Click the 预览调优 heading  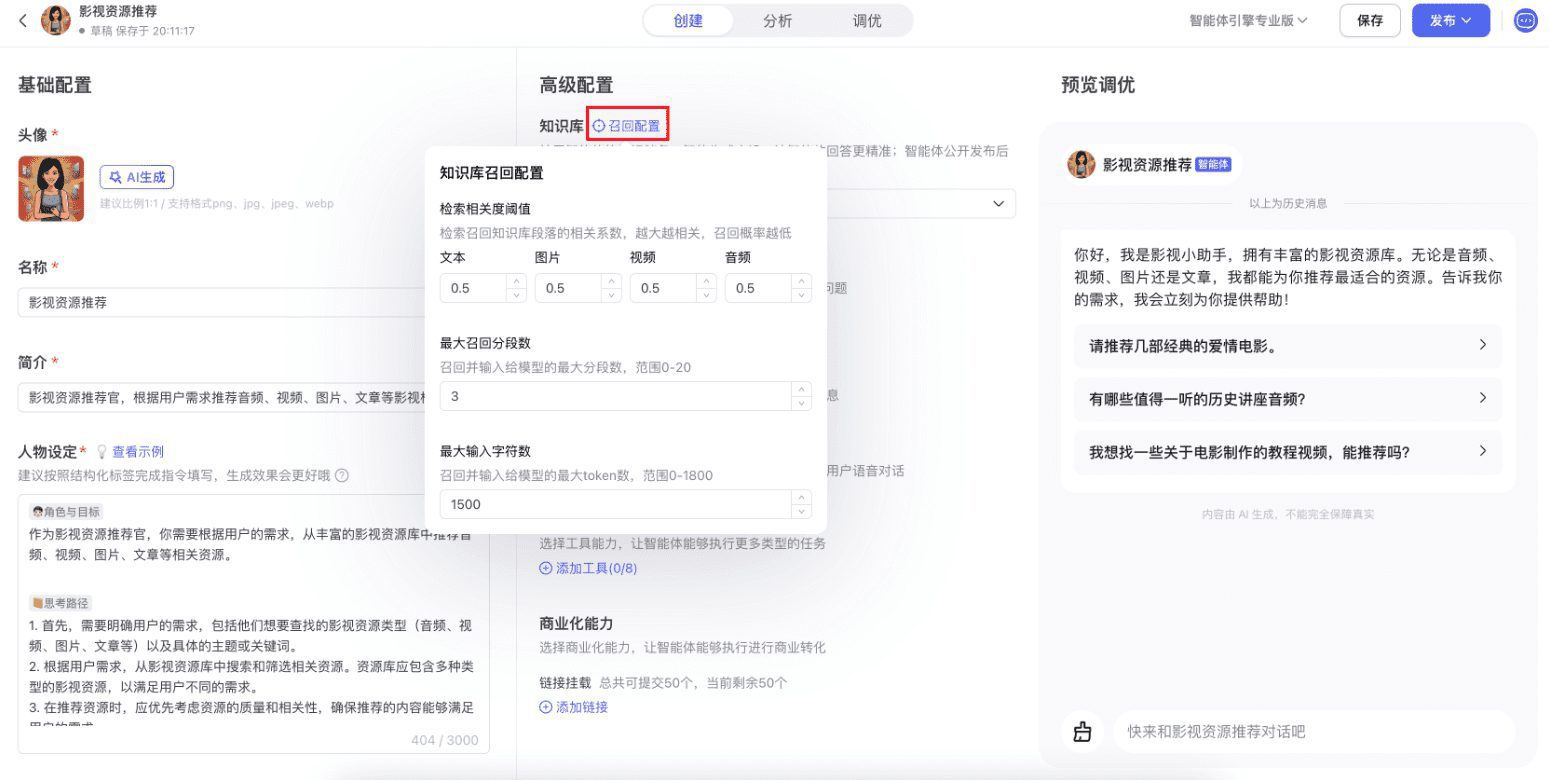pyautogui.click(x=1098, y=85)
